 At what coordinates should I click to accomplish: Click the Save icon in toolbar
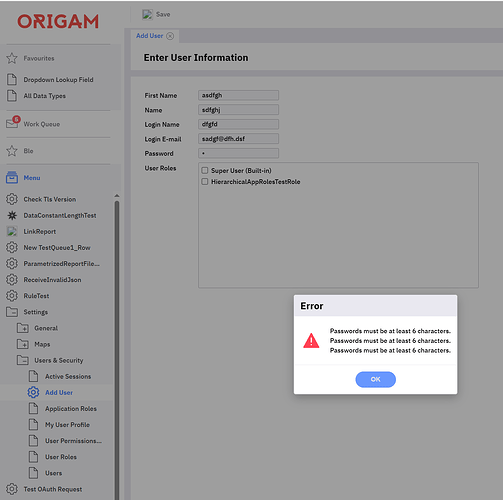click(x=147, y=14)
